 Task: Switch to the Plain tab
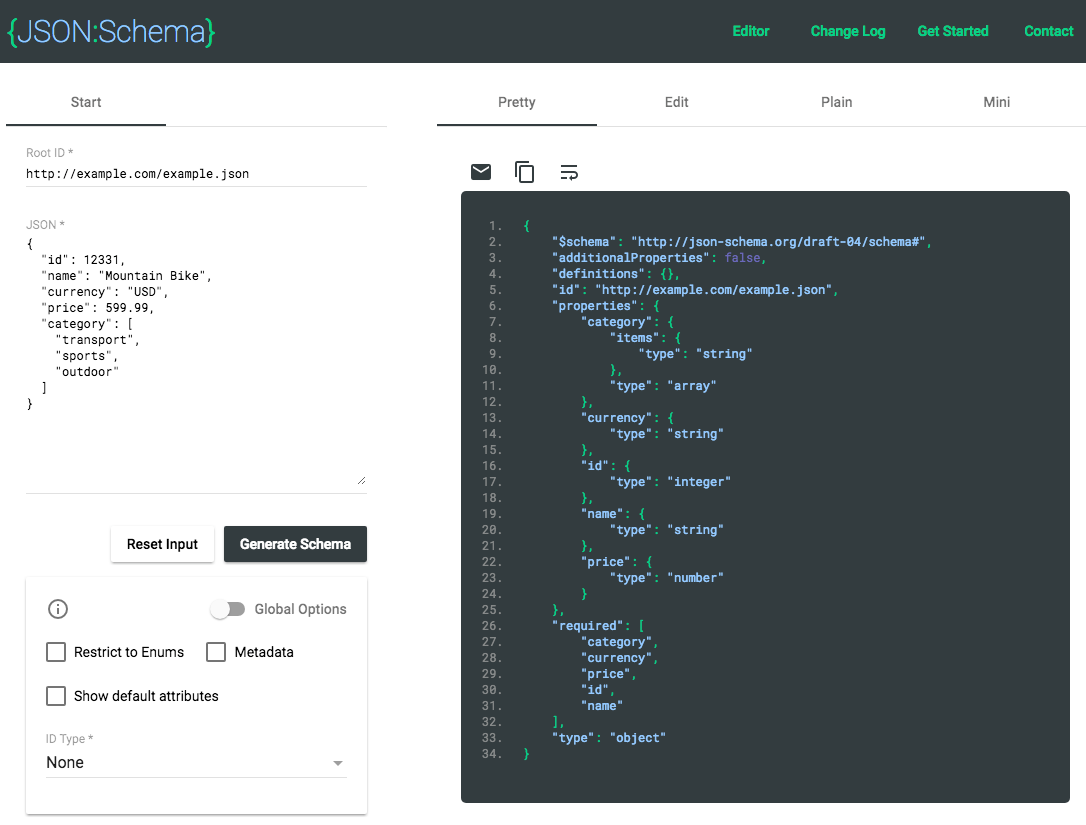click(836, 102)
